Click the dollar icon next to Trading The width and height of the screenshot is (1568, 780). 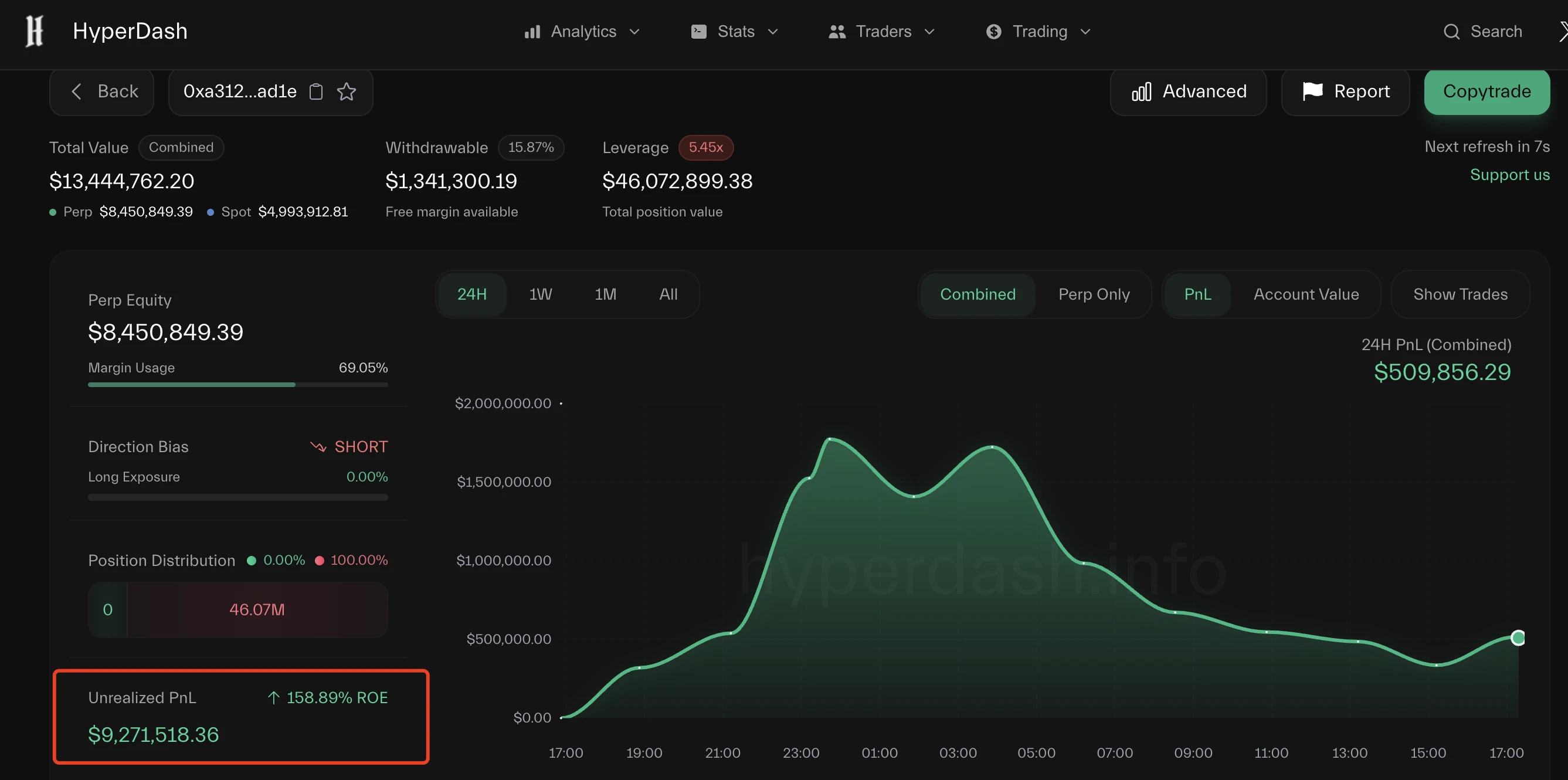[993, 31]
